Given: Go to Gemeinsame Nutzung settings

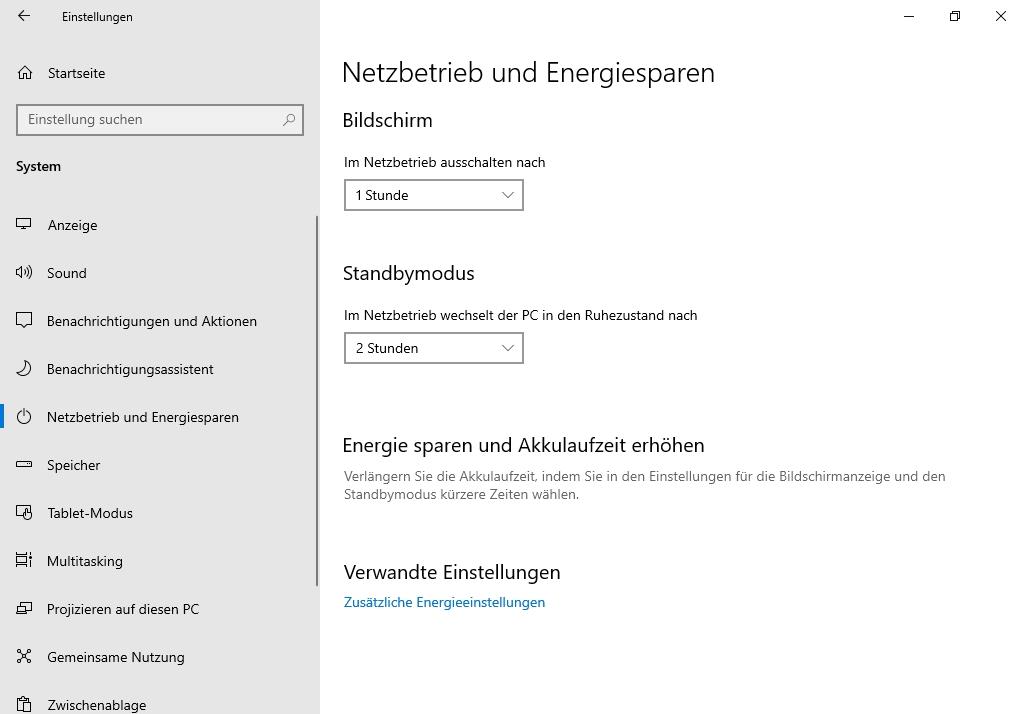Looking at the screenshot, I should (x=158, y=657).
